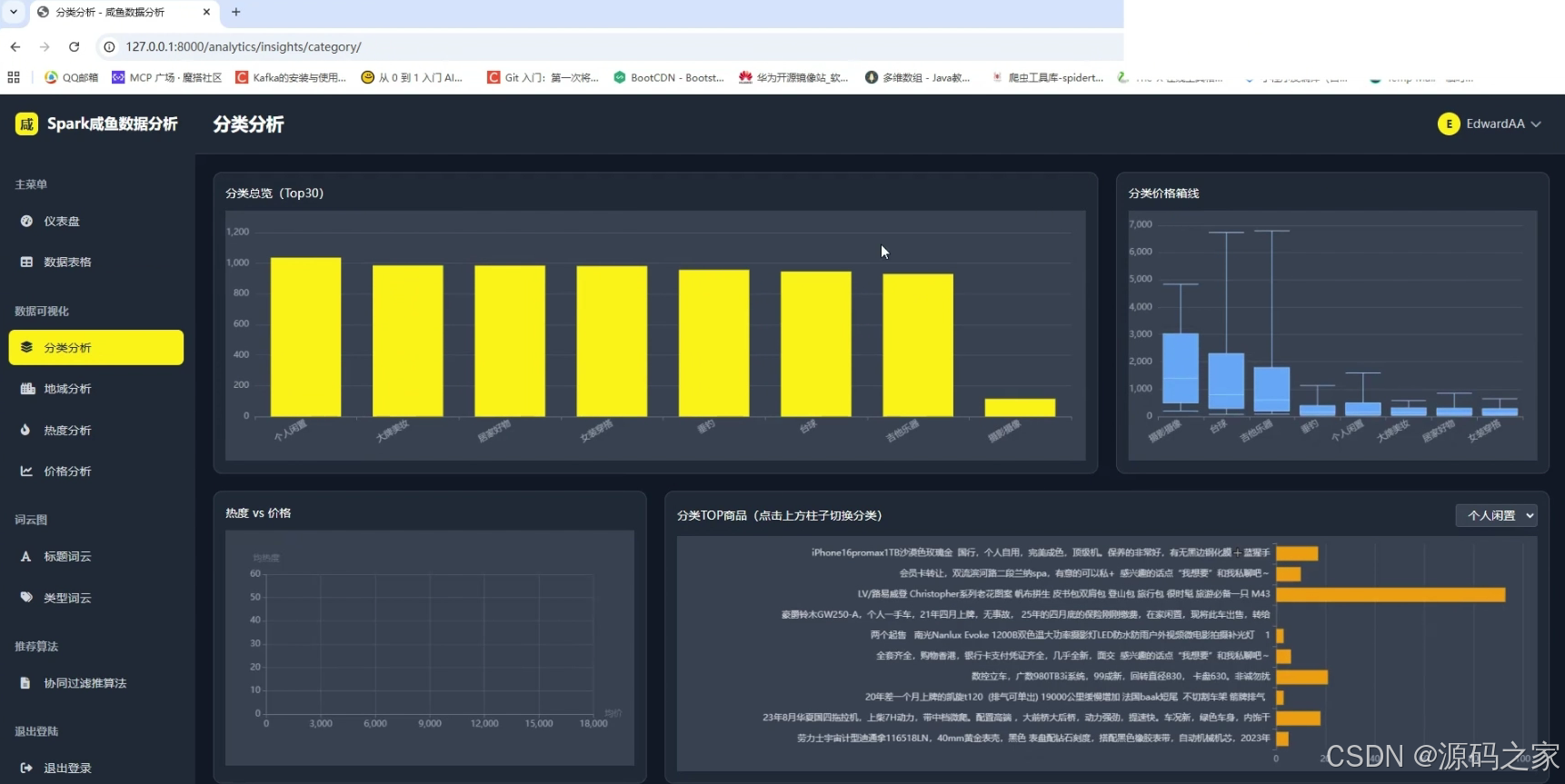Click the 分类价格箱线 panel title
Image resolution: width=1565 pixels, height=784 pixels.
(1163, 193)
